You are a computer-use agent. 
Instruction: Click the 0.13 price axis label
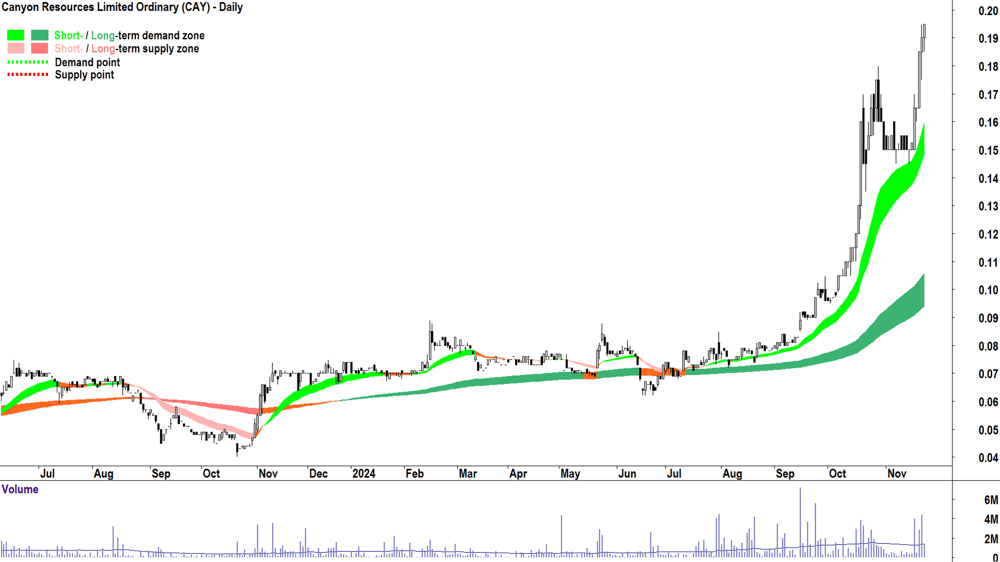pos(988,207)
